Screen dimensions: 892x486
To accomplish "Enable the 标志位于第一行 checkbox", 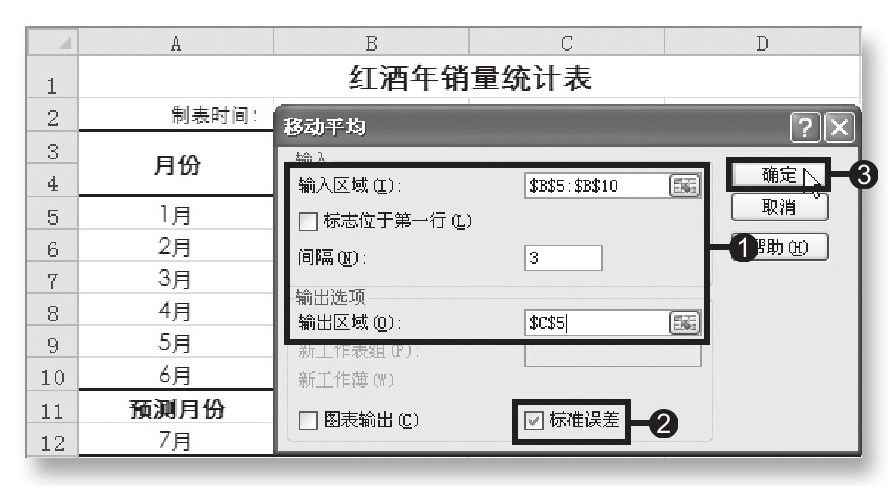I will [x=308, y=221].
